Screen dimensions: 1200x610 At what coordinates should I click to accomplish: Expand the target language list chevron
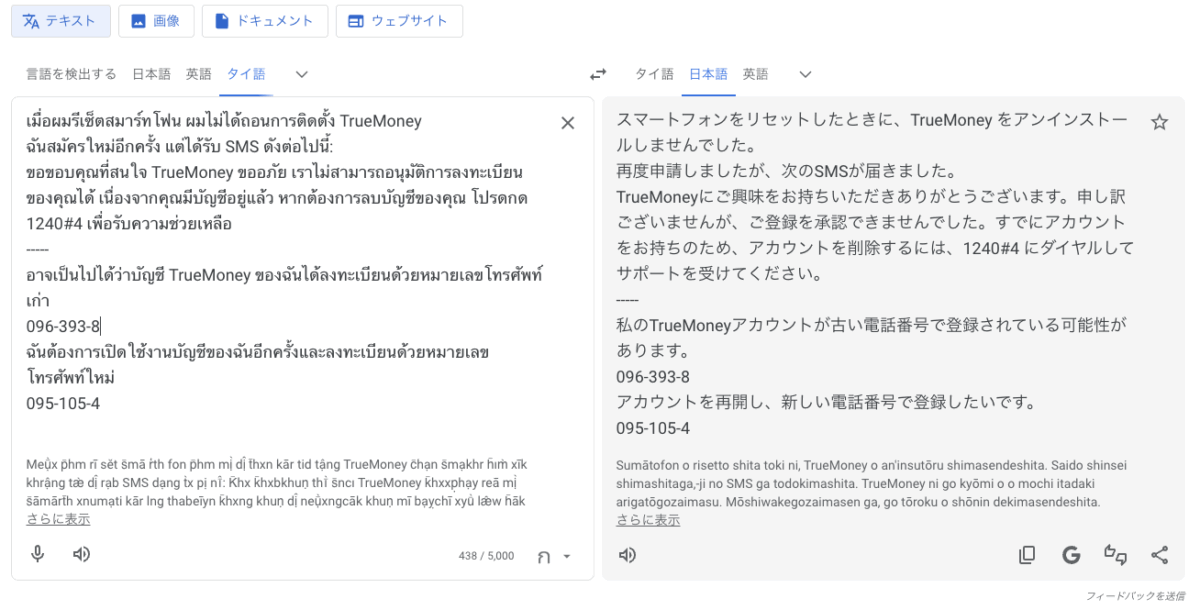point(806,74)
